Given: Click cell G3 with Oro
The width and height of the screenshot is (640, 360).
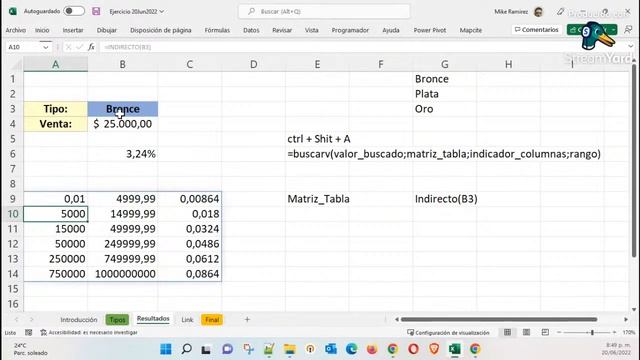Looking at the screenshot, I should (444, 109).
